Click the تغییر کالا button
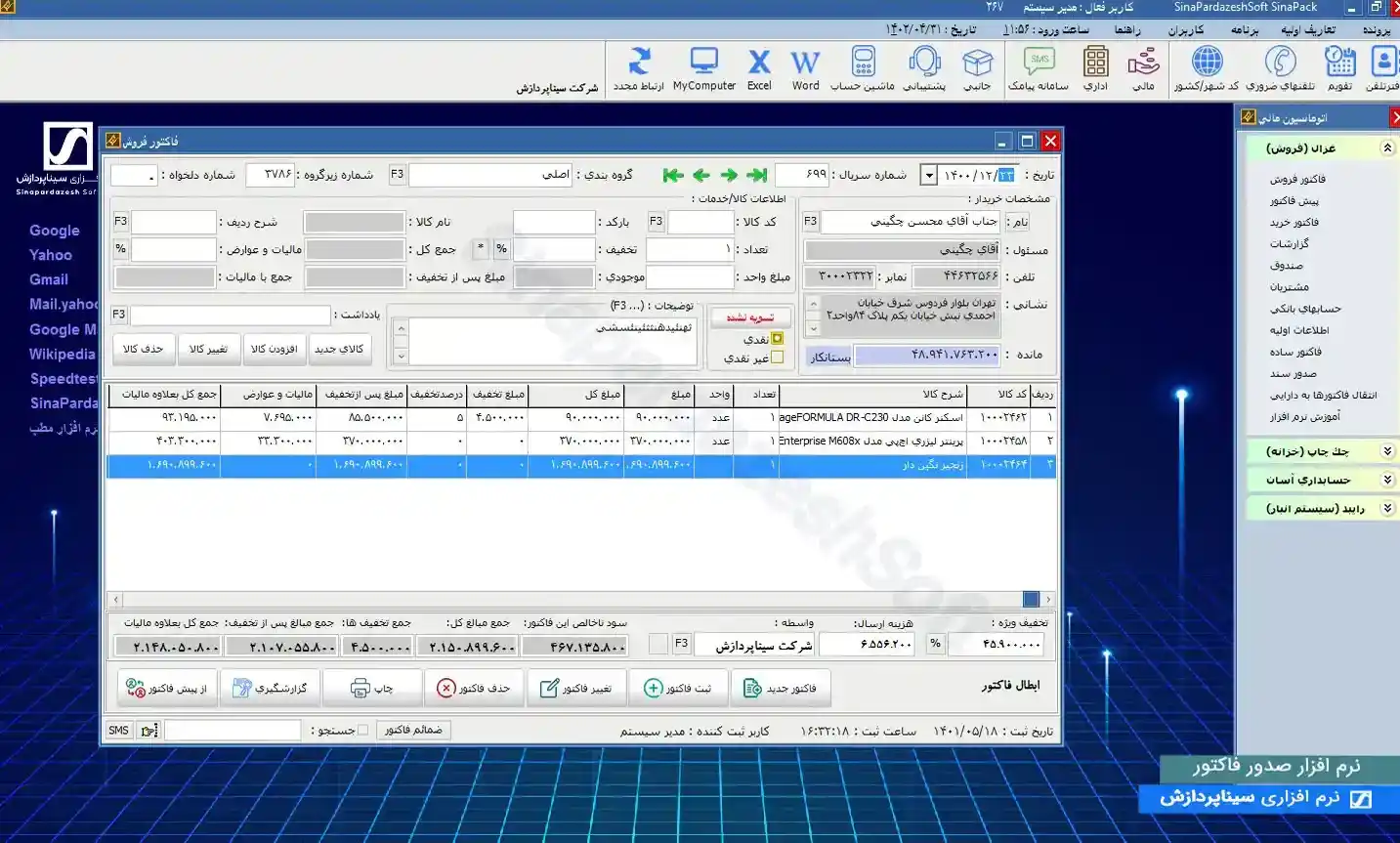 pyautogui.click(x=208, y=349)
